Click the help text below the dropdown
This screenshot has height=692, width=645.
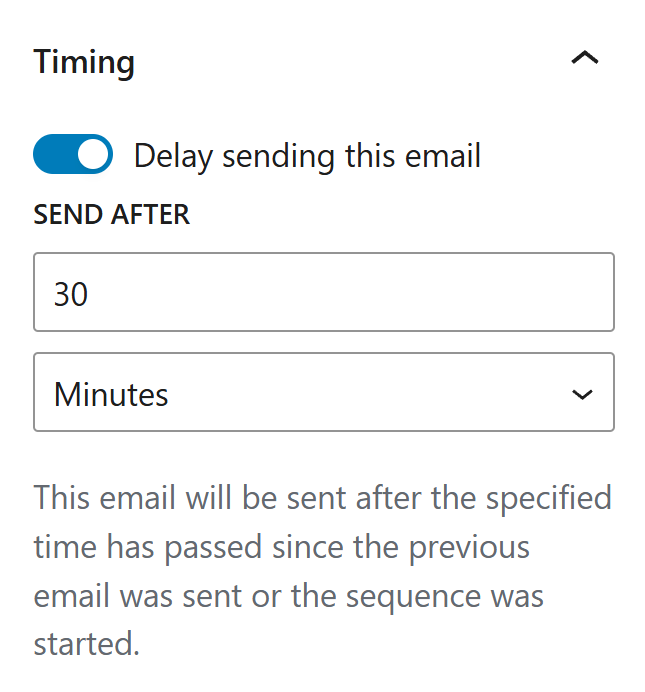click(322, 570)
